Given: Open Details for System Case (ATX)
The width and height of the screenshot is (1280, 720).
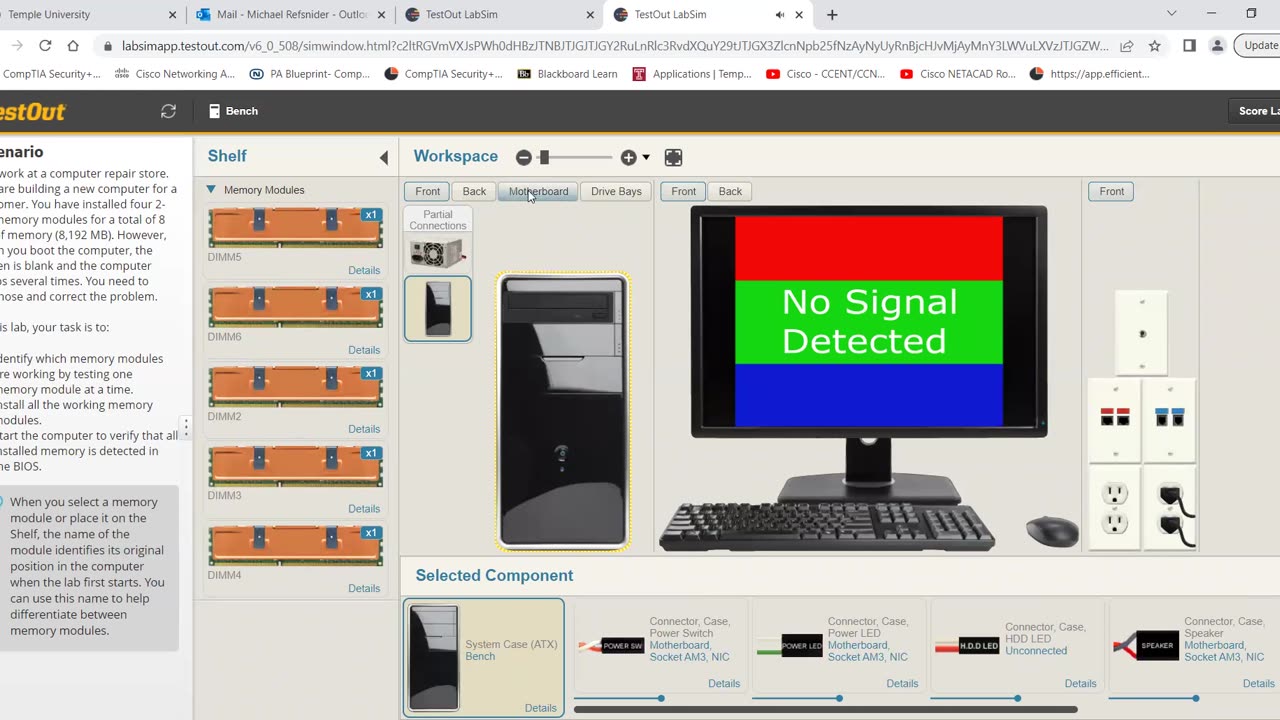Looking at the screenshot, I should pyautogui.click(x=540, y=708).
